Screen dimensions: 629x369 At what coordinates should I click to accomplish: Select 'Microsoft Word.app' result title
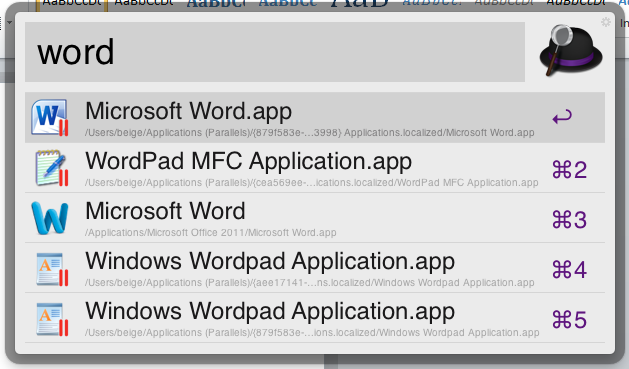click(x=189, y=111)
